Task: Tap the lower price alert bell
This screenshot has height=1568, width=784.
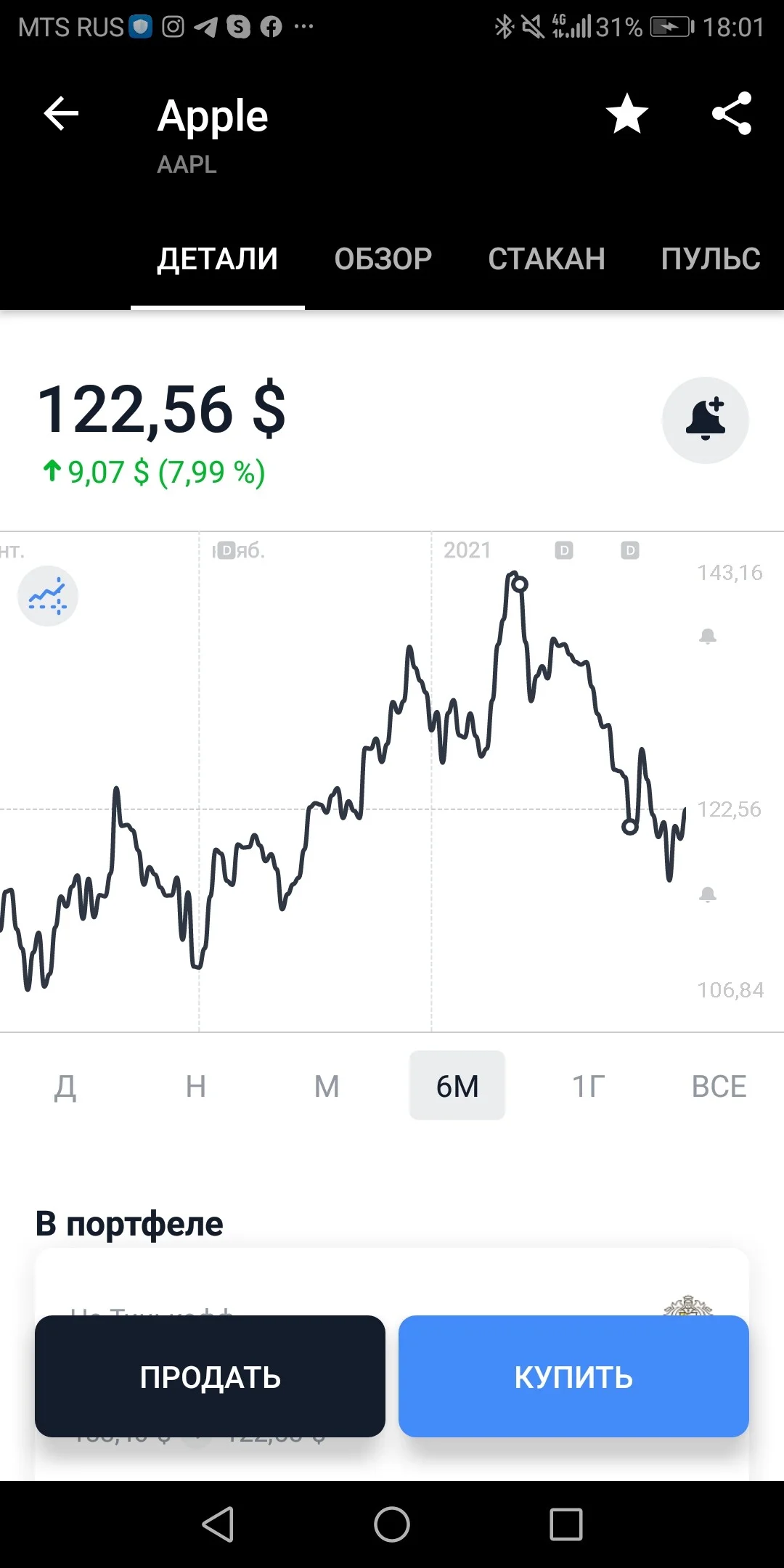Action: 708,894
